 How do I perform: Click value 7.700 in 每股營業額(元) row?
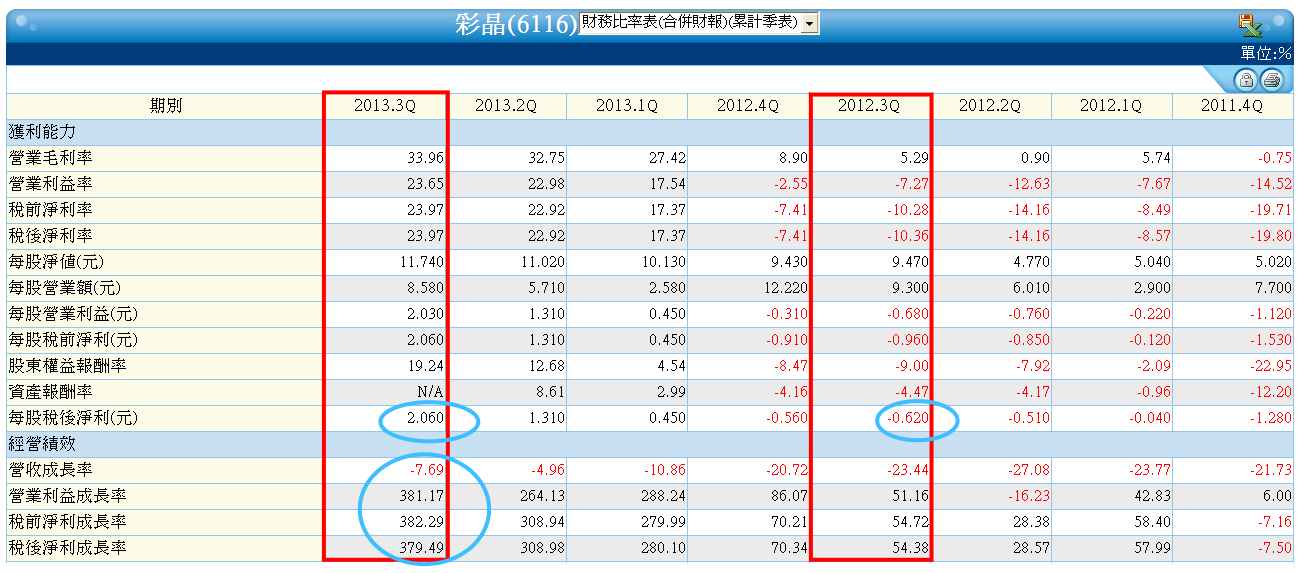click(1274, 287)
